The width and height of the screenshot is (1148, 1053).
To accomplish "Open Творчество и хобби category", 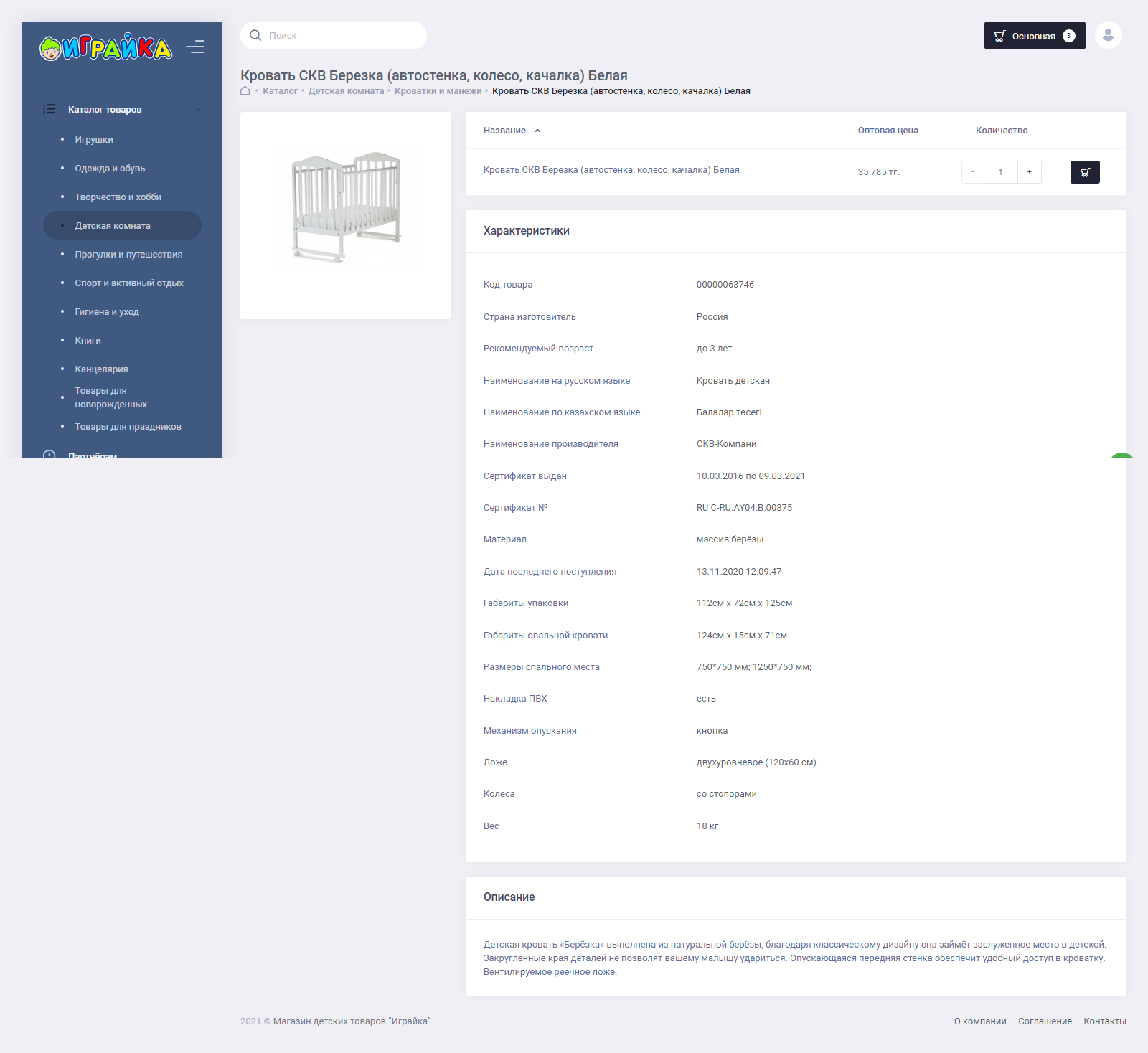I will tap(118, 197).
